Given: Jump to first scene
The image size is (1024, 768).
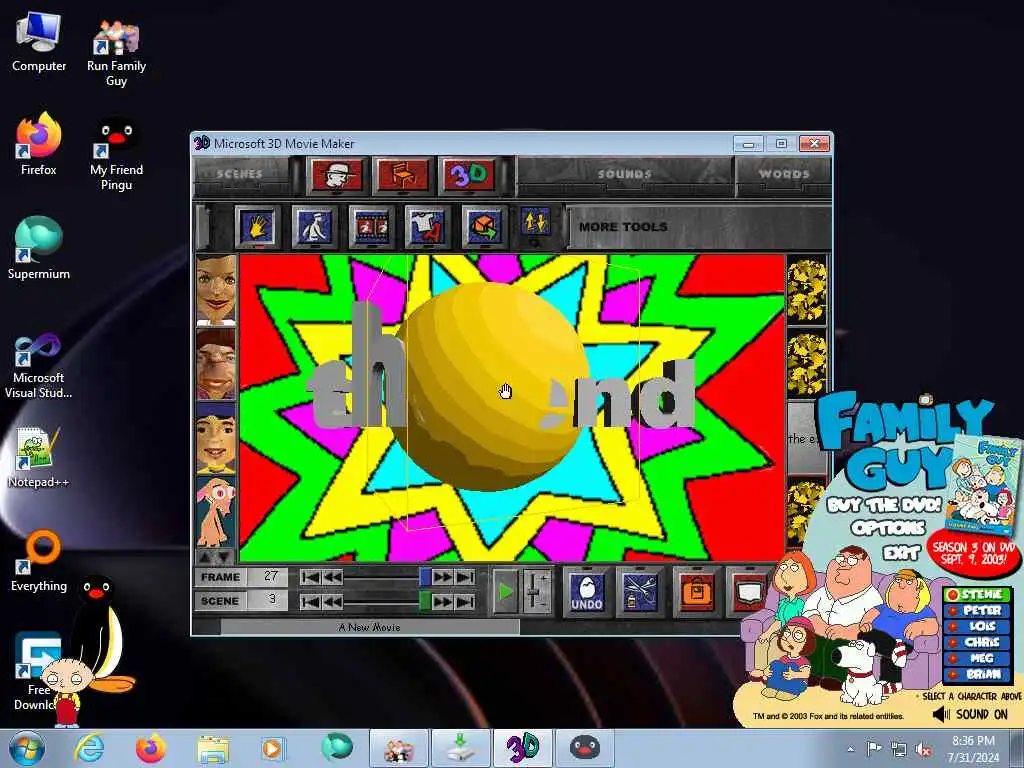Looking at the screenshot, I should 311,601.
